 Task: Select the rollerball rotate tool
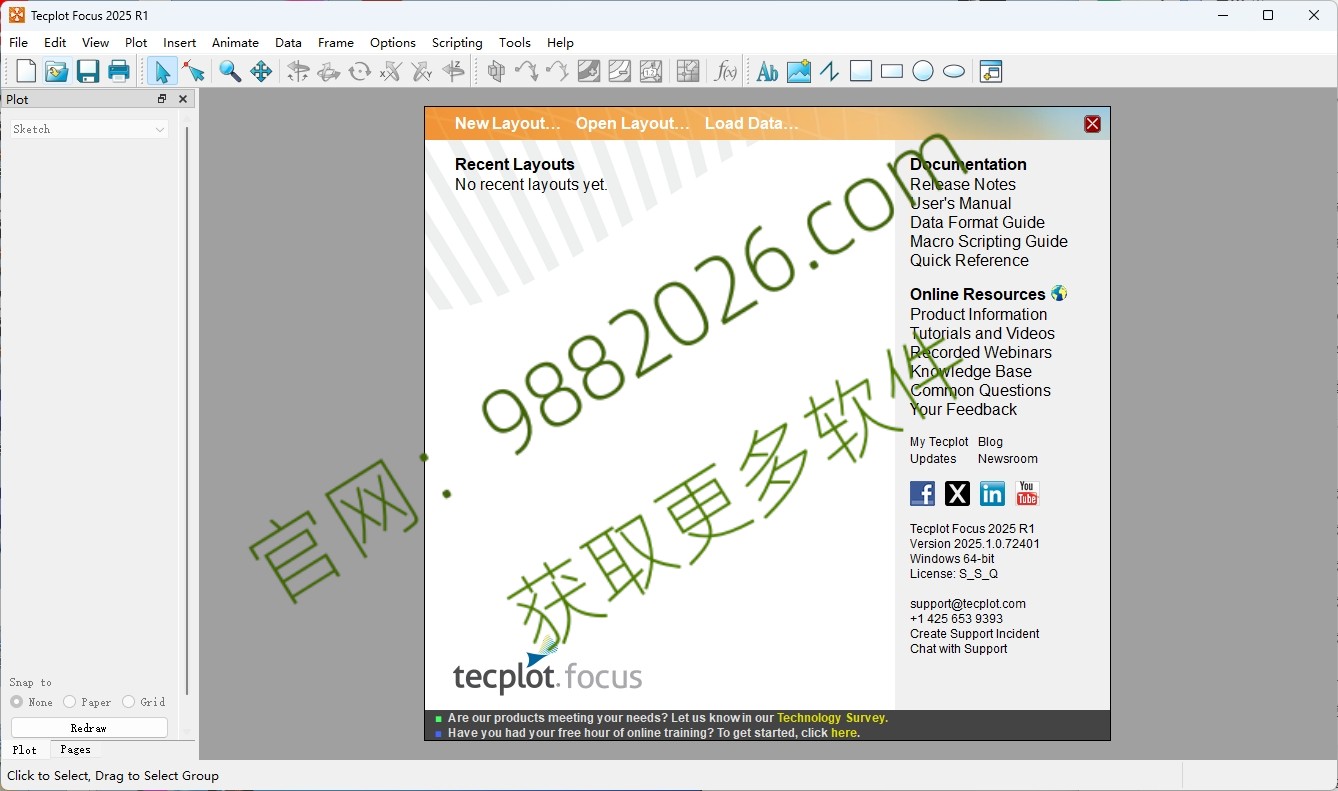329,71
